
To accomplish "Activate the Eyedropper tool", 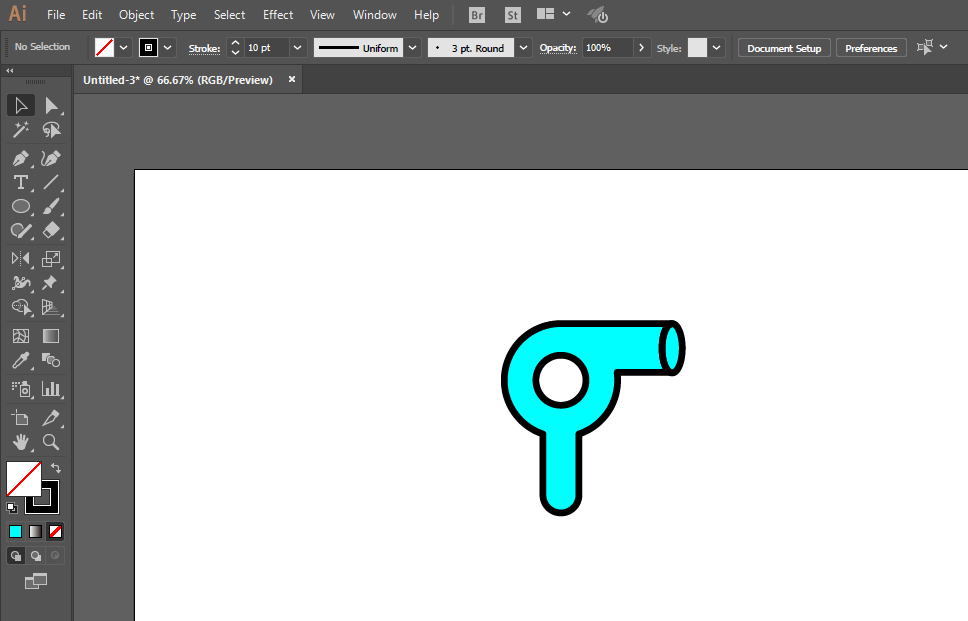I will [20, 361].
